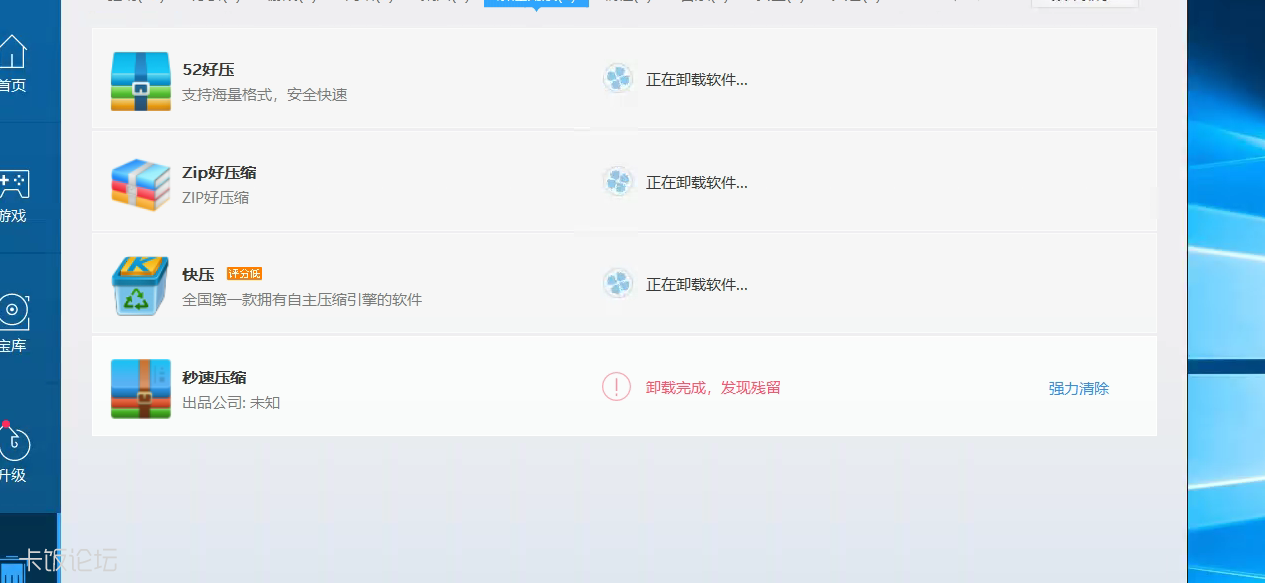This screenshot has height=583, width=1265.
Task: Select the 52好压 software name
Action: click(x=208, y=70)
